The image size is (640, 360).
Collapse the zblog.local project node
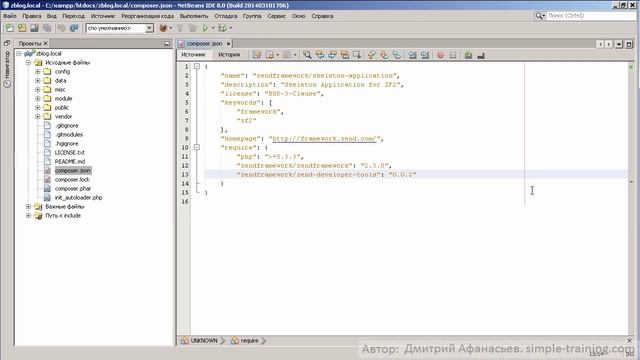19,53
